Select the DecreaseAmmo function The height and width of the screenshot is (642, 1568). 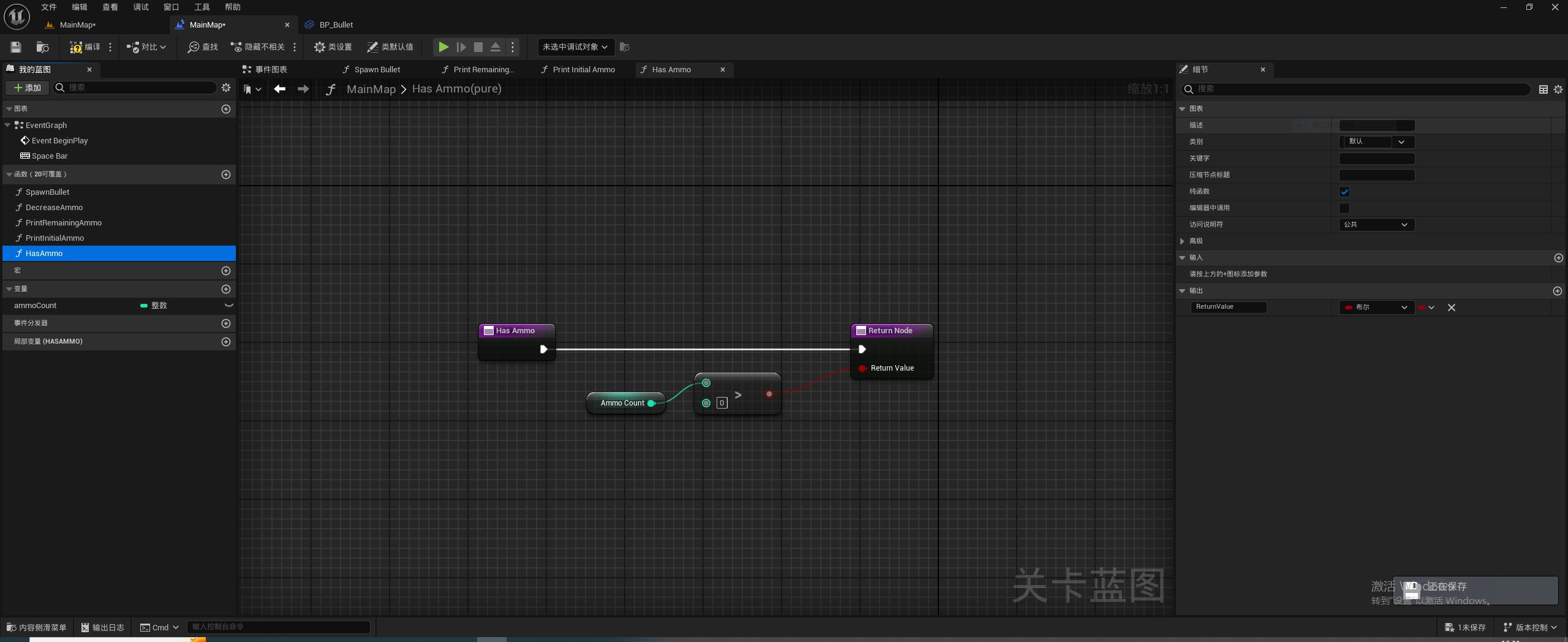coord(54,208)
